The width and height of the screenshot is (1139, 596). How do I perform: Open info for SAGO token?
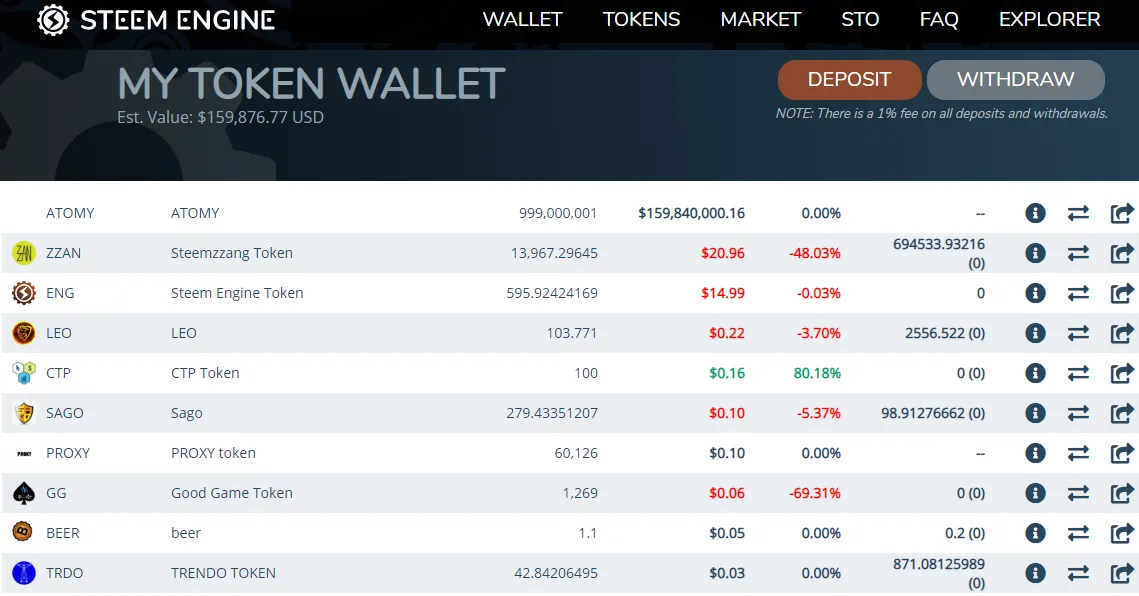[1035, 413]
